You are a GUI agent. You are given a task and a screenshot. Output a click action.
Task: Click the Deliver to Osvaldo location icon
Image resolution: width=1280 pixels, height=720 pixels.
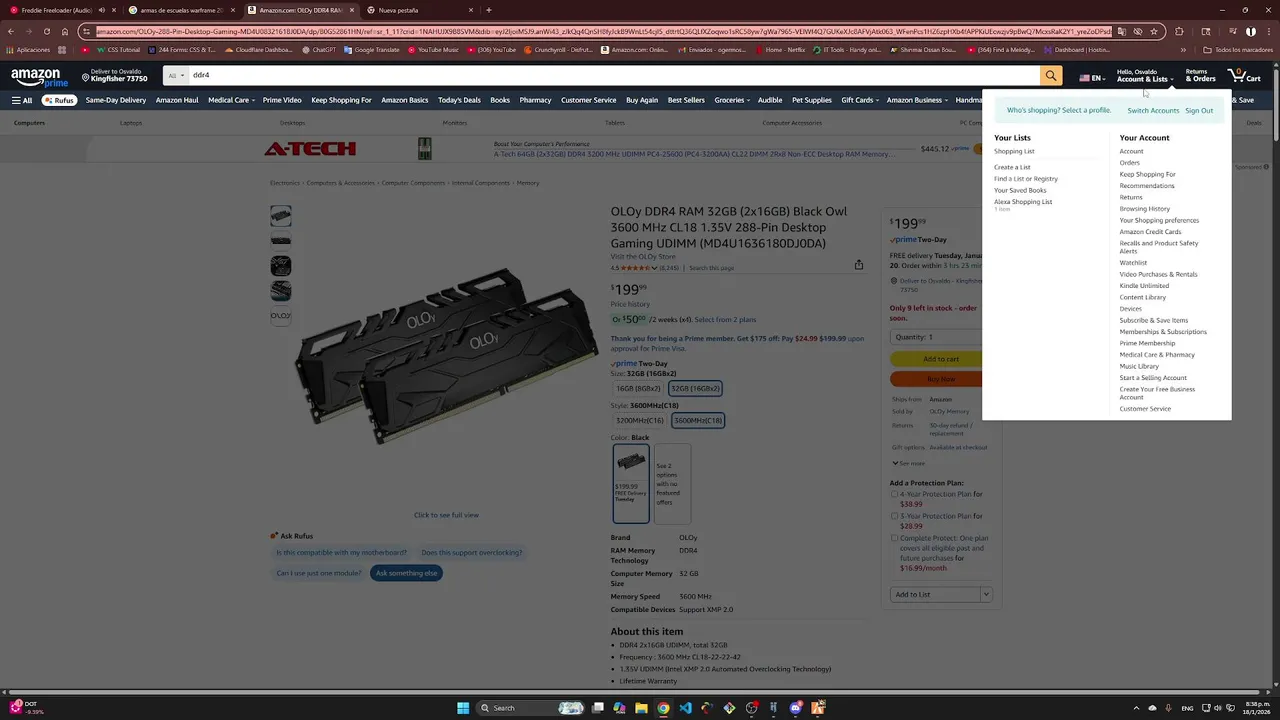[x=85, y=76]
